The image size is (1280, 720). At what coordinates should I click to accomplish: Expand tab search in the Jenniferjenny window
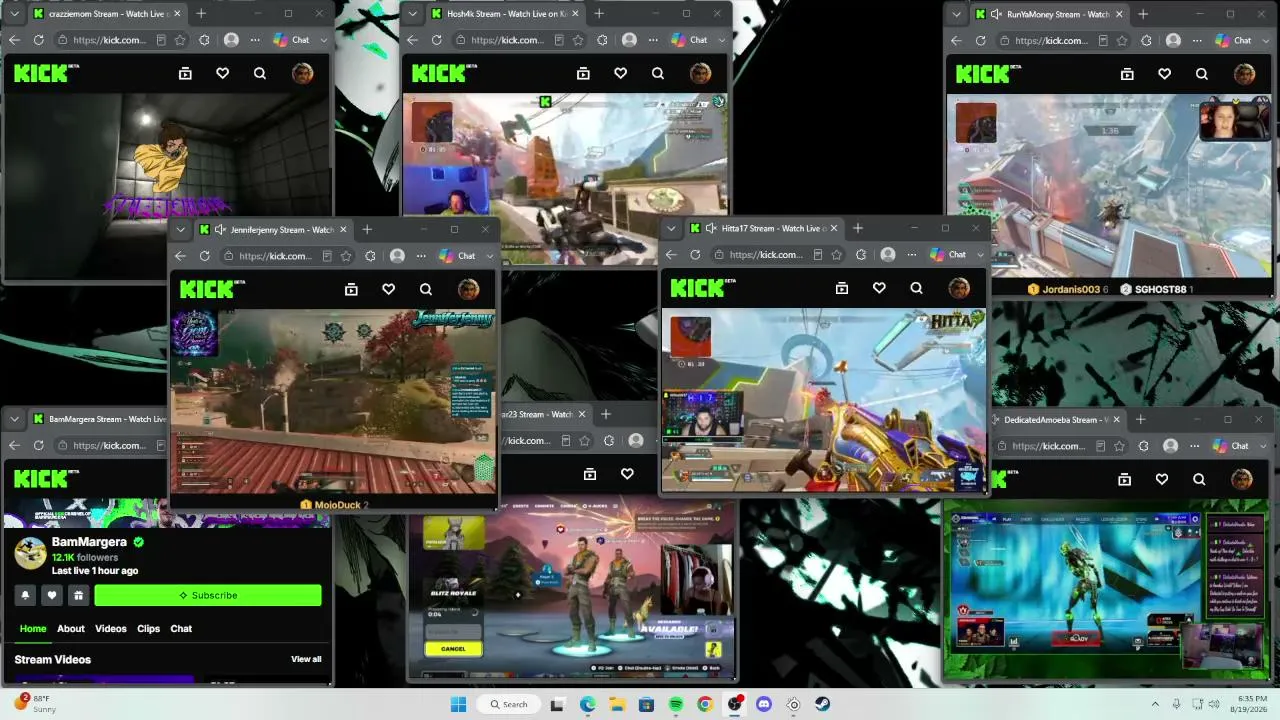click(180, 229)
